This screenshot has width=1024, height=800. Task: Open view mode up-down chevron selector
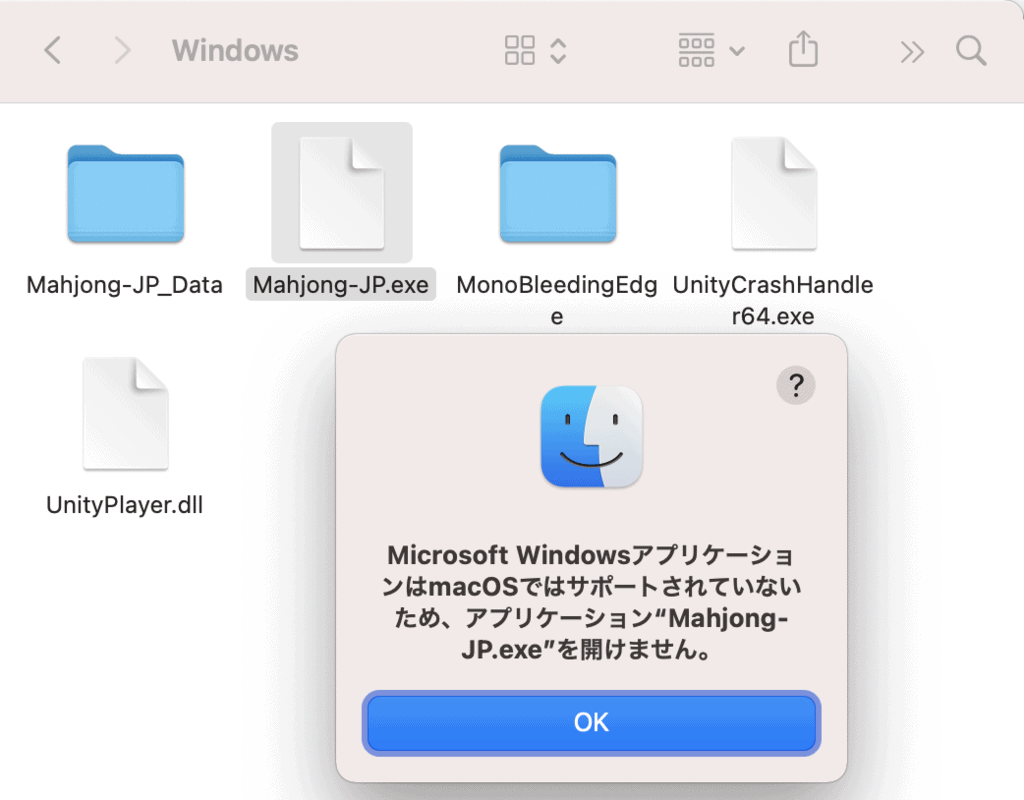click(558, 50)
